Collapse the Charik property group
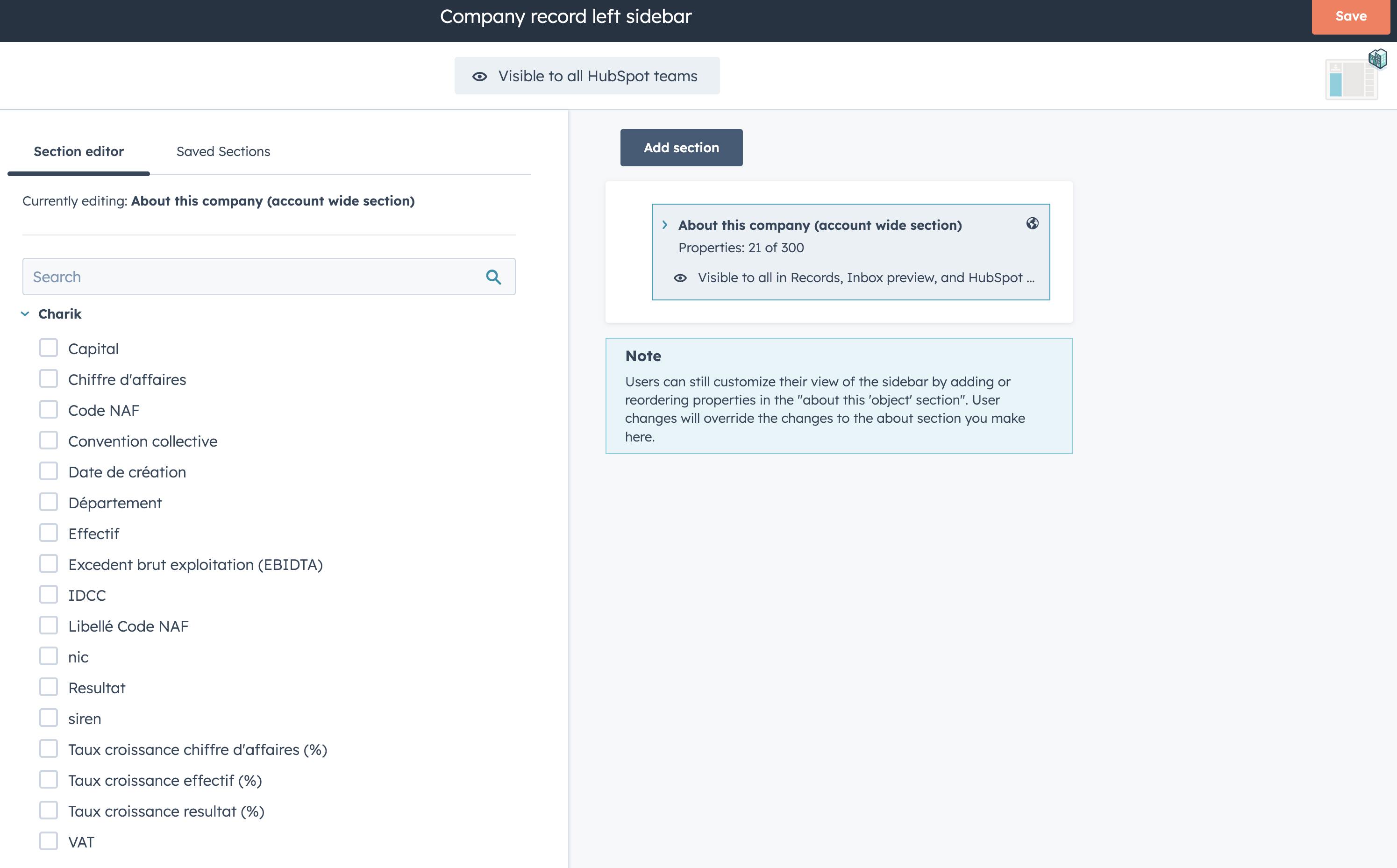 [25, 314]
